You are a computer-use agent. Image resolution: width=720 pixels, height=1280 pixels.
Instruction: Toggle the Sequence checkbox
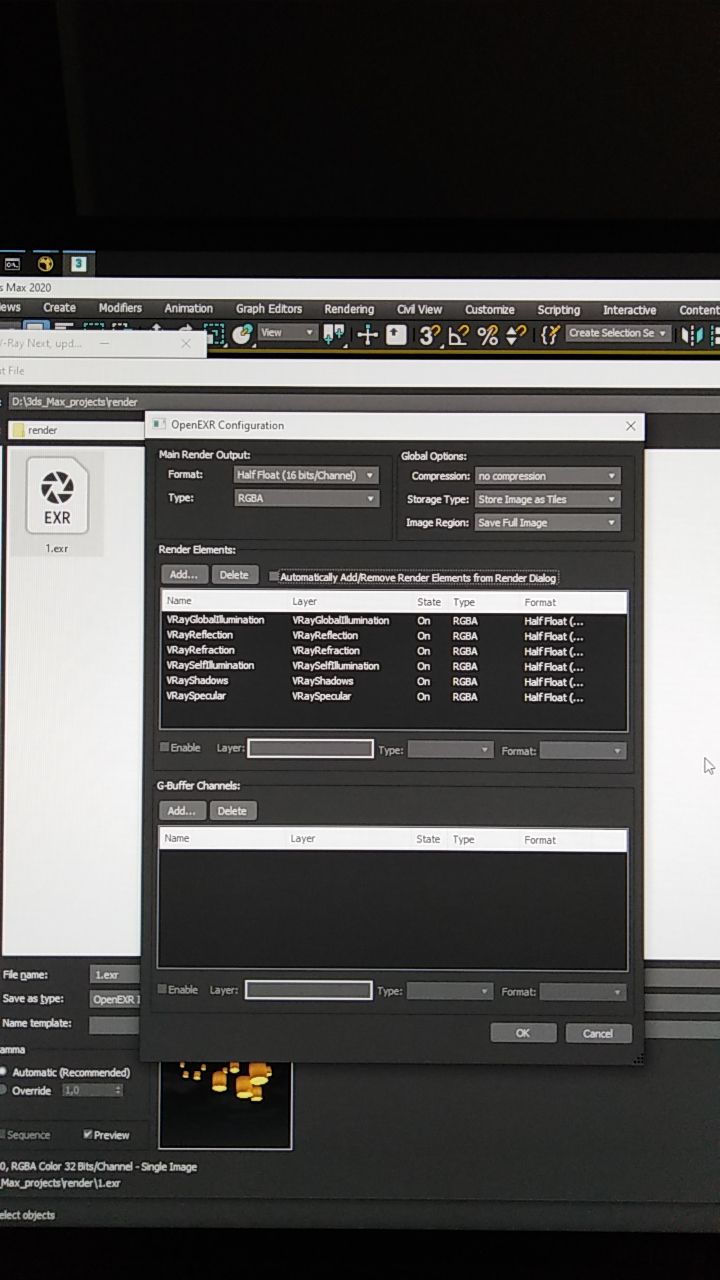click(4, 1134)
